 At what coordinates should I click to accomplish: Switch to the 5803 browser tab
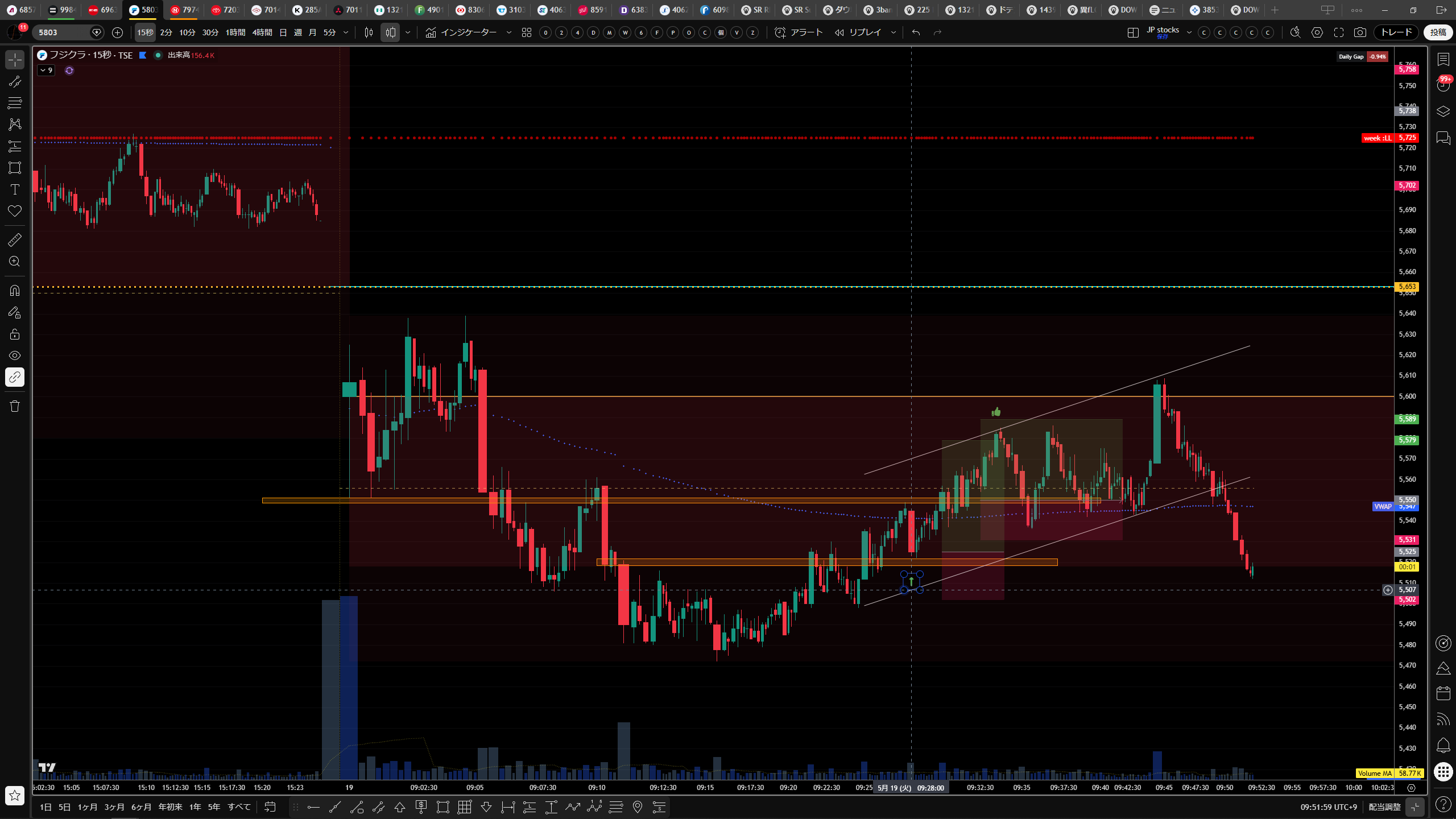[143, 10]
